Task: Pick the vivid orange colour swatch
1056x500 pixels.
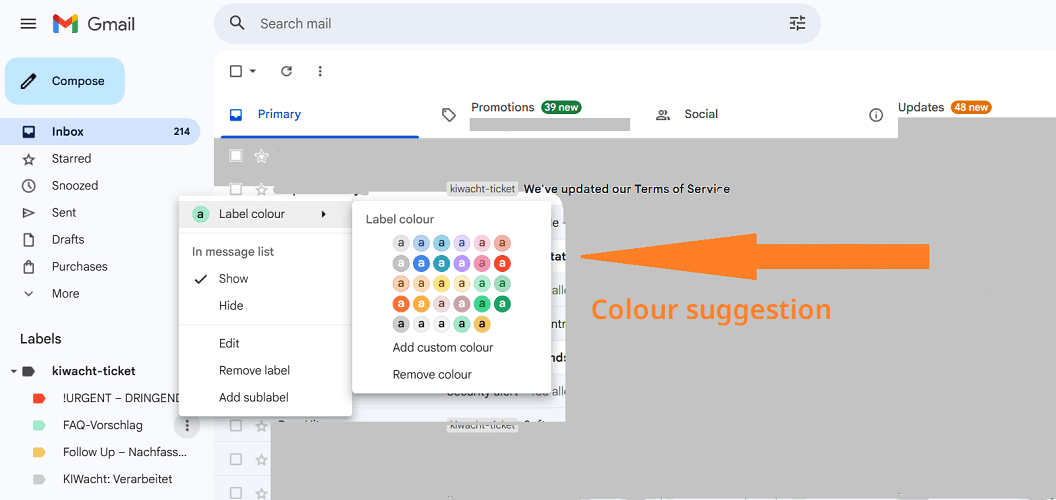Action: 401,304
